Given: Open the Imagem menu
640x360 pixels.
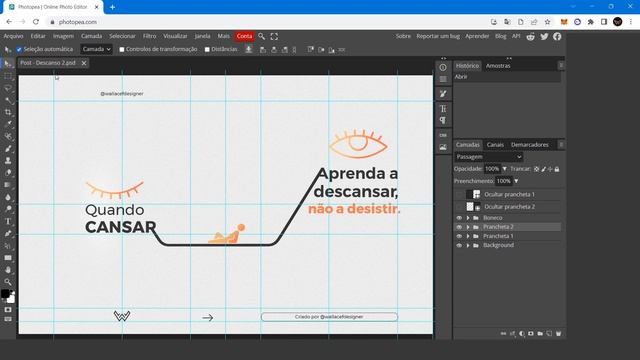Looking at the screenshot, I should point(63,36).
